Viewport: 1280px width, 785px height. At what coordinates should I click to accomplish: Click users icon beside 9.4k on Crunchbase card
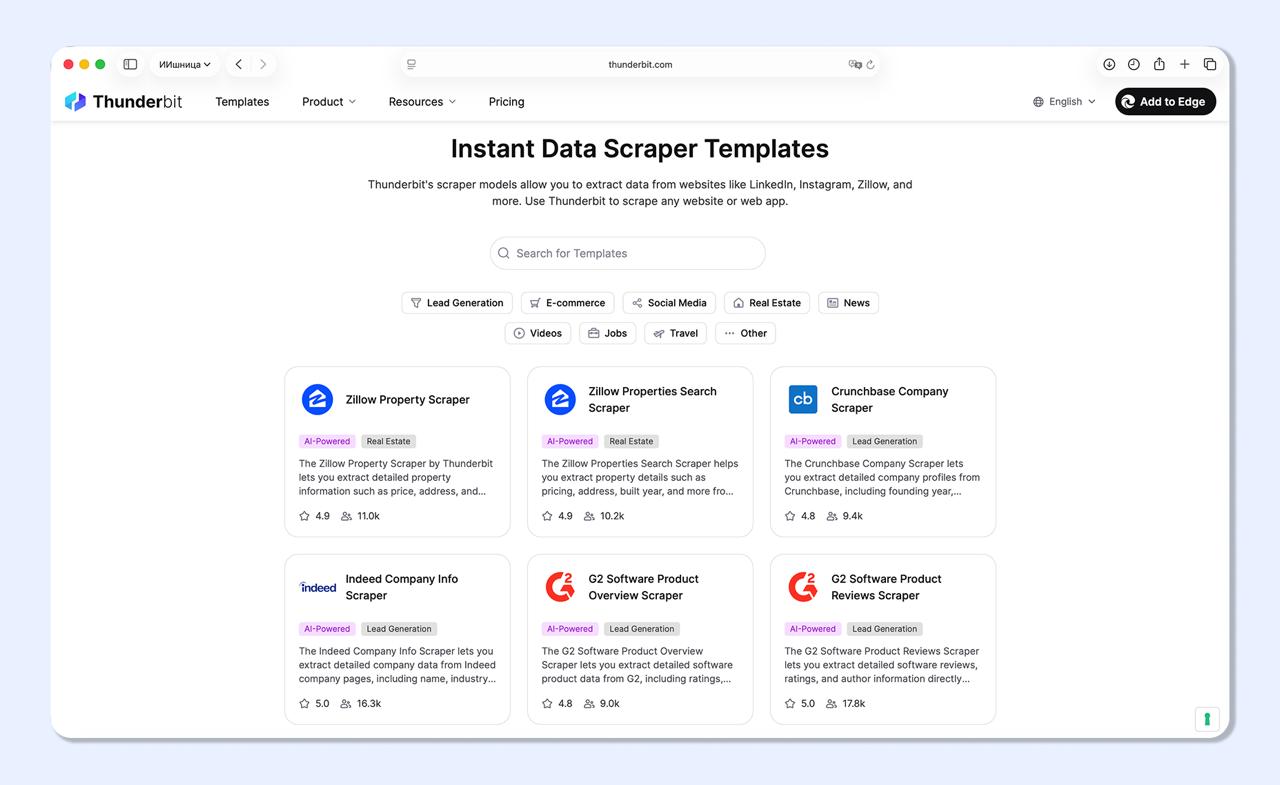tap(832, 516)
